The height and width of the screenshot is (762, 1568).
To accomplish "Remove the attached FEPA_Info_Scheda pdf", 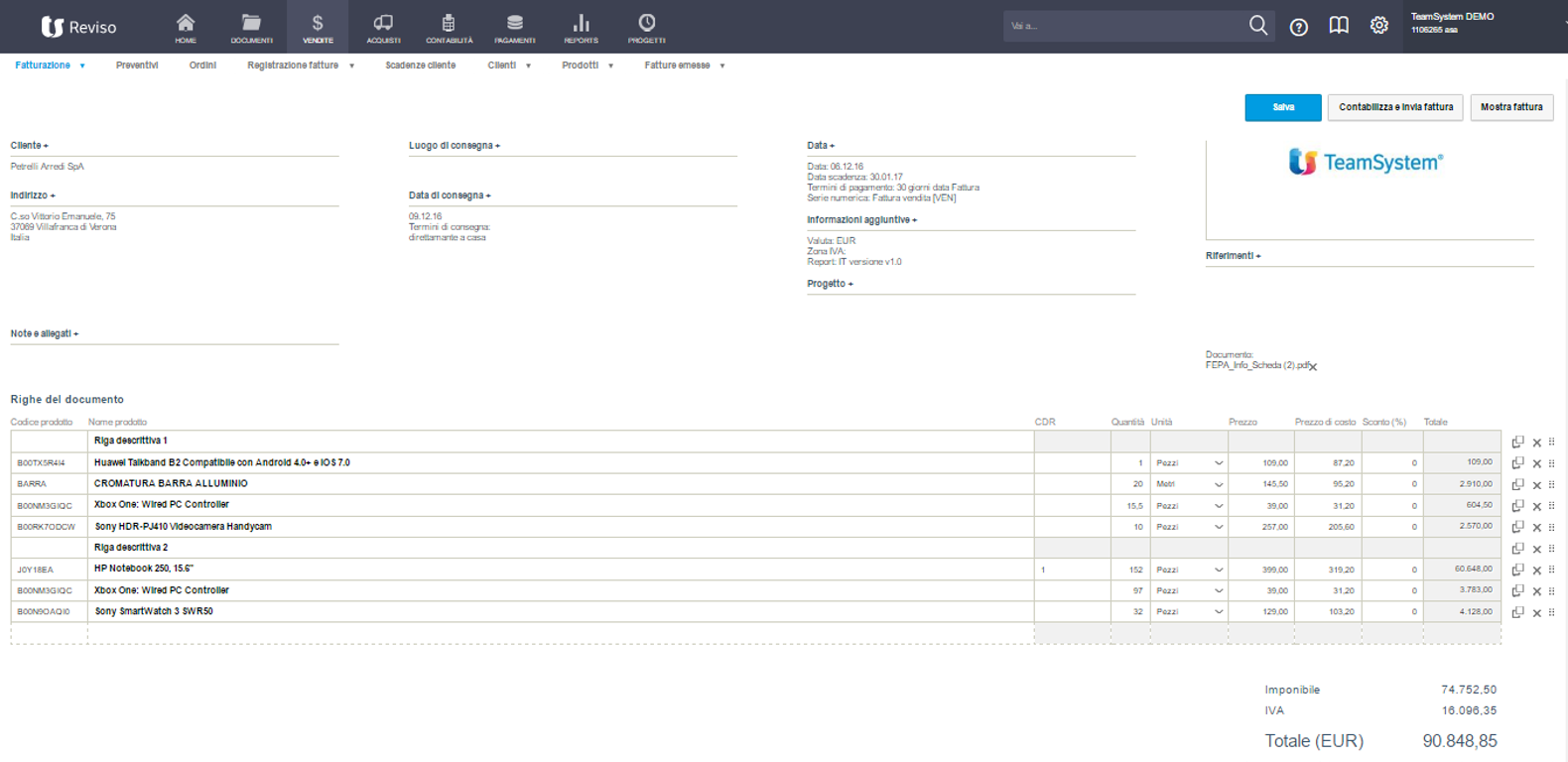I will [x=1313, y=367].
